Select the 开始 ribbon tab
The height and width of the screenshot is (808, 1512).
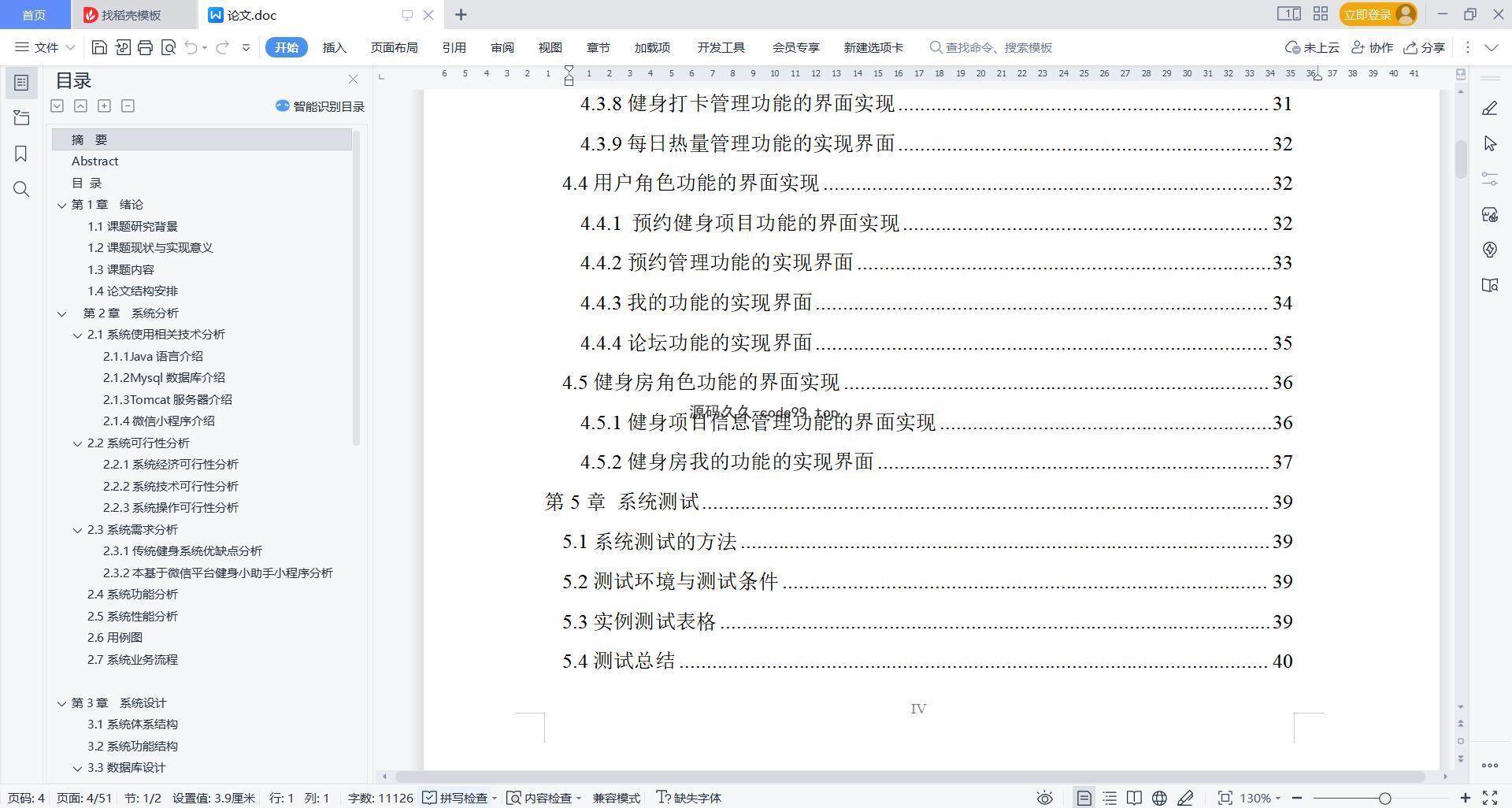pyautogui.click(x=286, y=47)
